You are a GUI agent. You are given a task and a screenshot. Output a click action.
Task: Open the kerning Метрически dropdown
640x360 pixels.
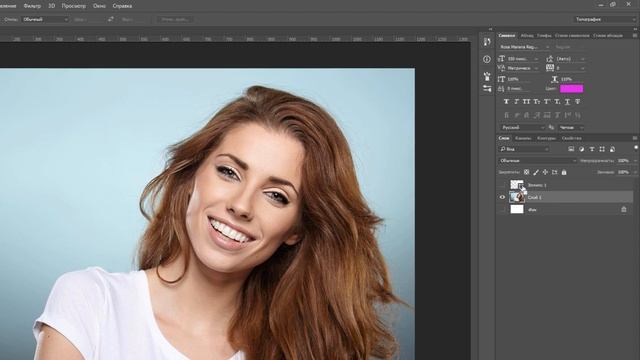click(x=522, y=68)
